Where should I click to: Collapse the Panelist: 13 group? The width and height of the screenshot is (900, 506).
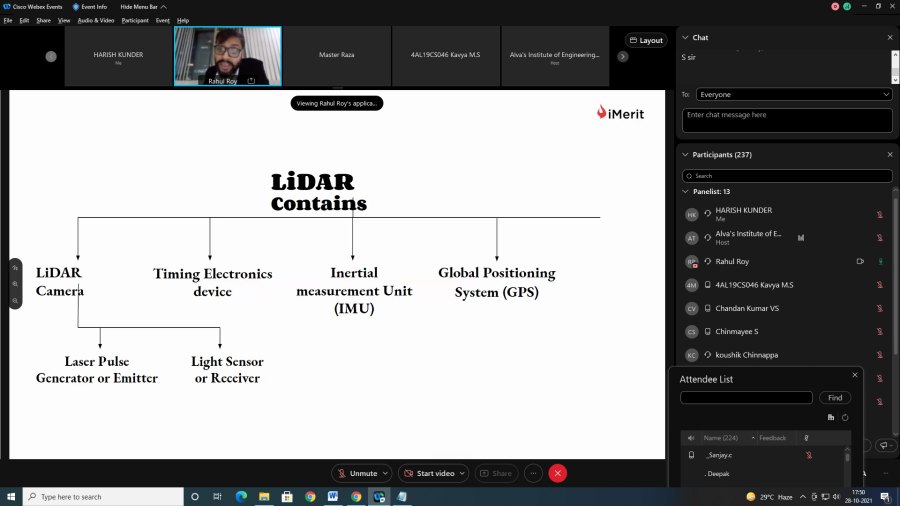coord(685,191)
